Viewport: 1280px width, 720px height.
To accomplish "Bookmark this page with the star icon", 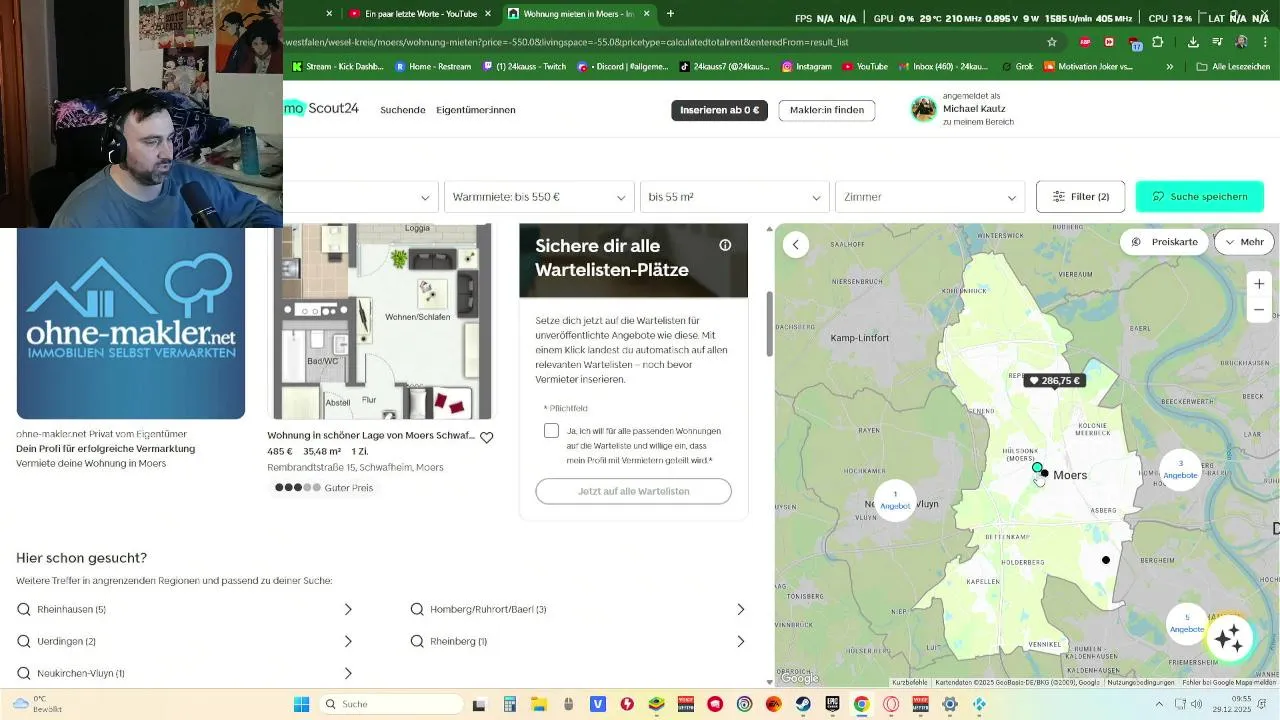I will tap(1052, 42).
